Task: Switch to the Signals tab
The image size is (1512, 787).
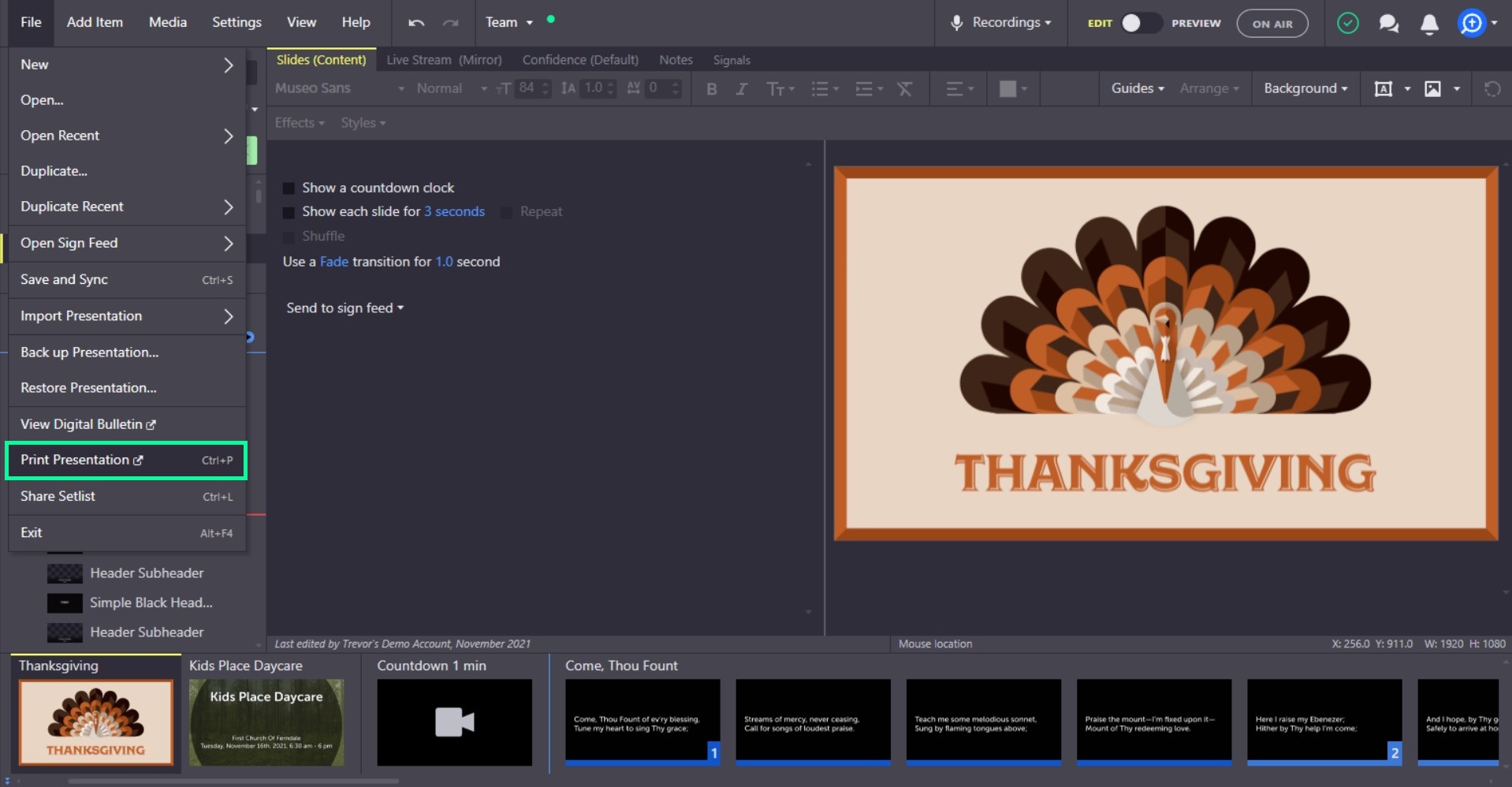Action: [732, 60]
